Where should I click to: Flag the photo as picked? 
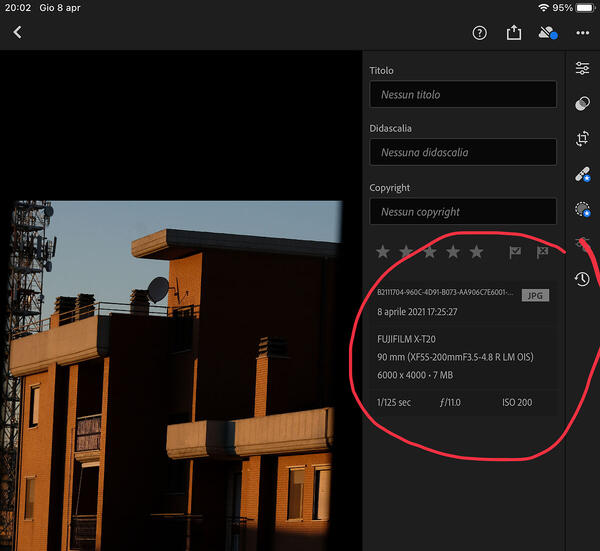coord(515,252)
